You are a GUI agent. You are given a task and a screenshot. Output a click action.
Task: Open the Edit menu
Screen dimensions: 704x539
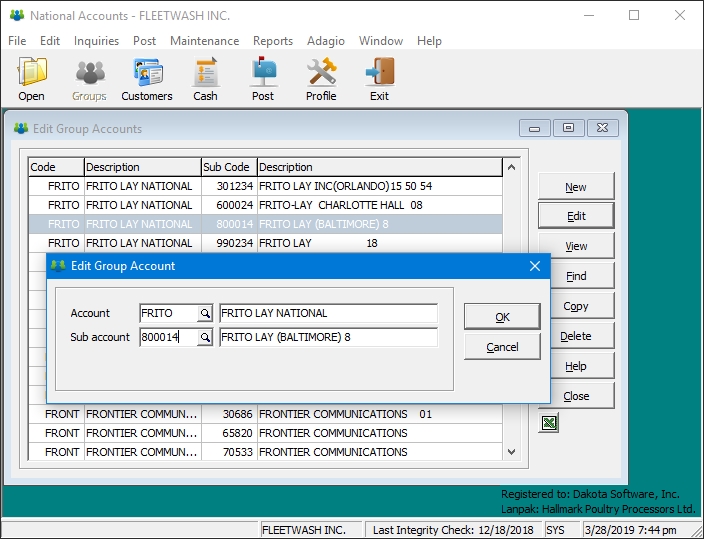coord(50,41)
